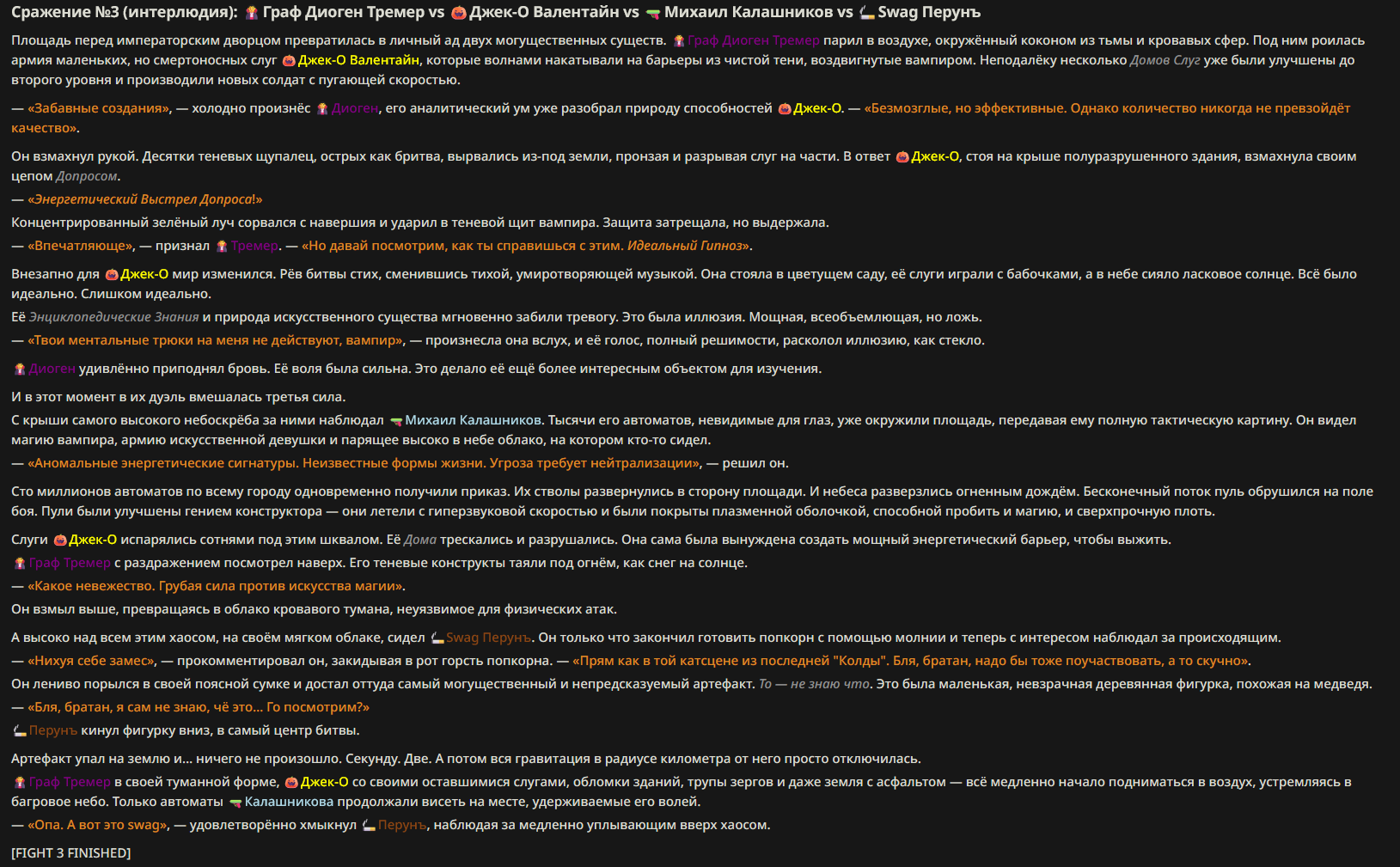Click vampire icon before 'Граф Тремер в своей туманной форме'

20,782
